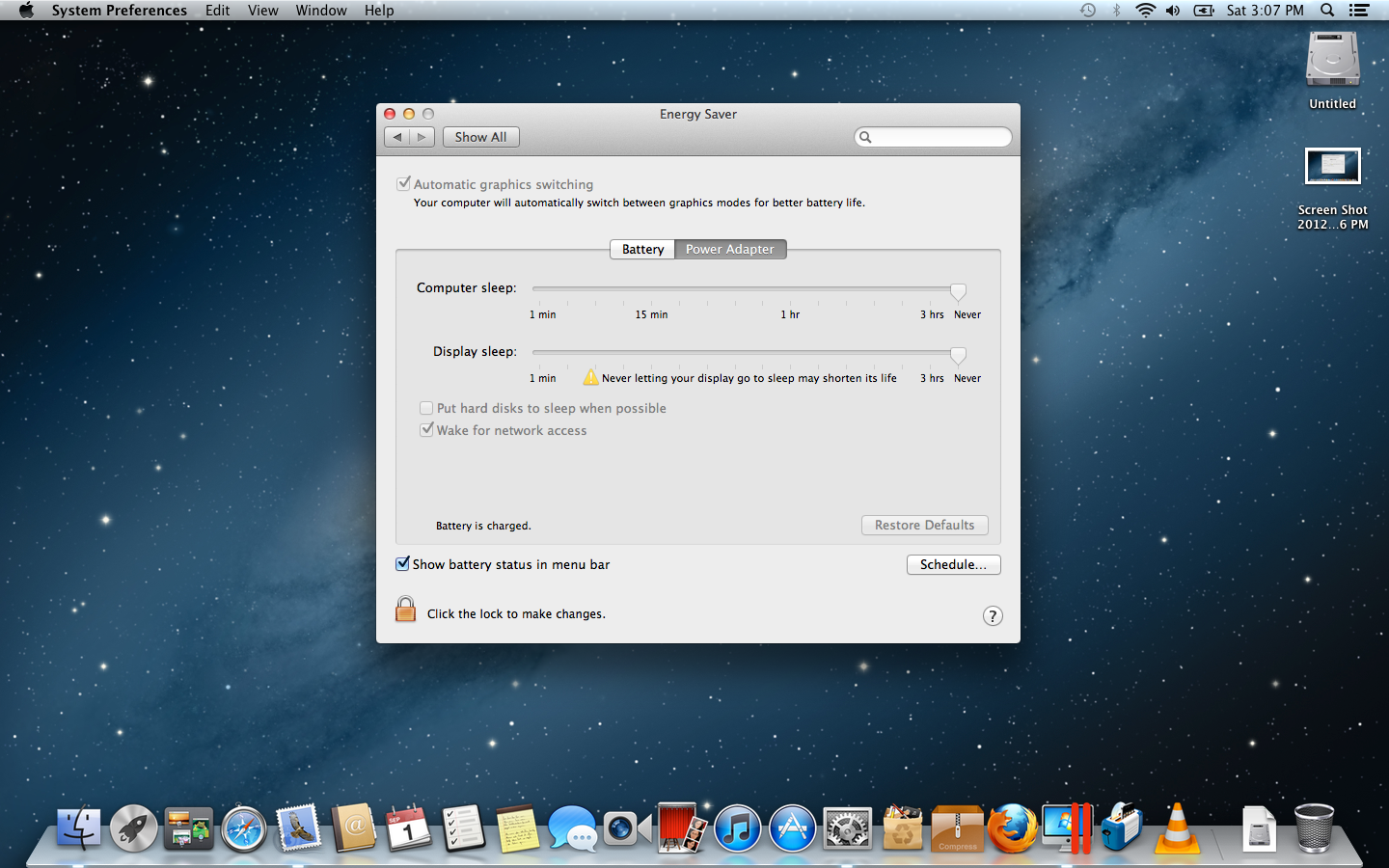This screenshot has width=1389, height=868.
Task: Launch FaceTime from the Dock
Action: (x=628, y=828)
